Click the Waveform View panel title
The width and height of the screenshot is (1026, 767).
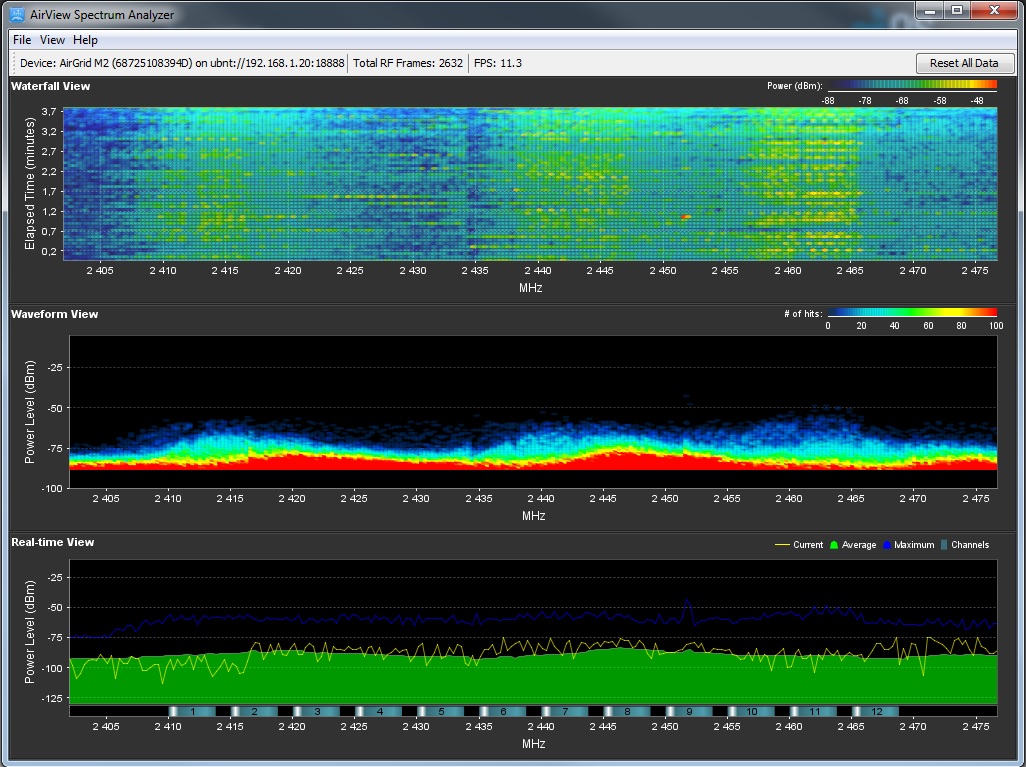click(x=55, y=314)
